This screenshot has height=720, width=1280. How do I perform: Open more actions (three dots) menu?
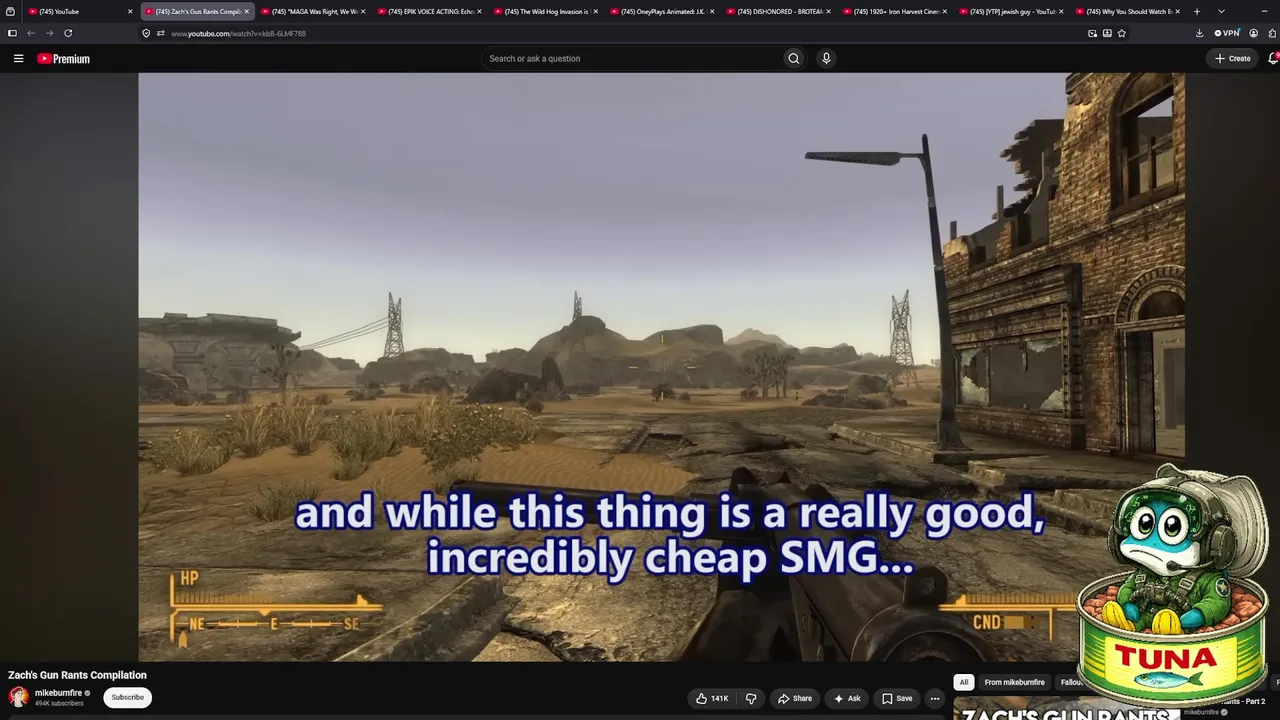point(935,698)
